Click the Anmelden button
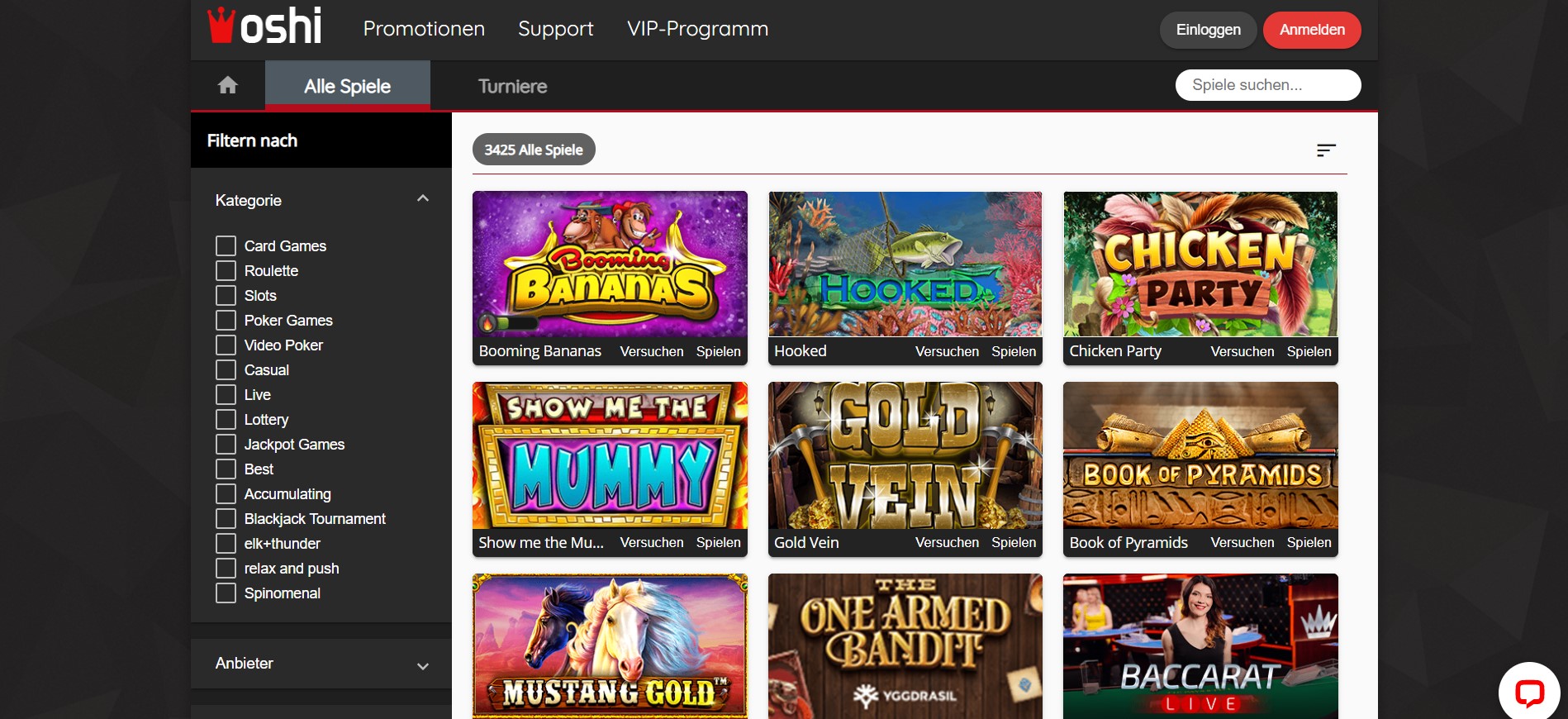This screenshot has width=1568, height=719. (1312, 30)
